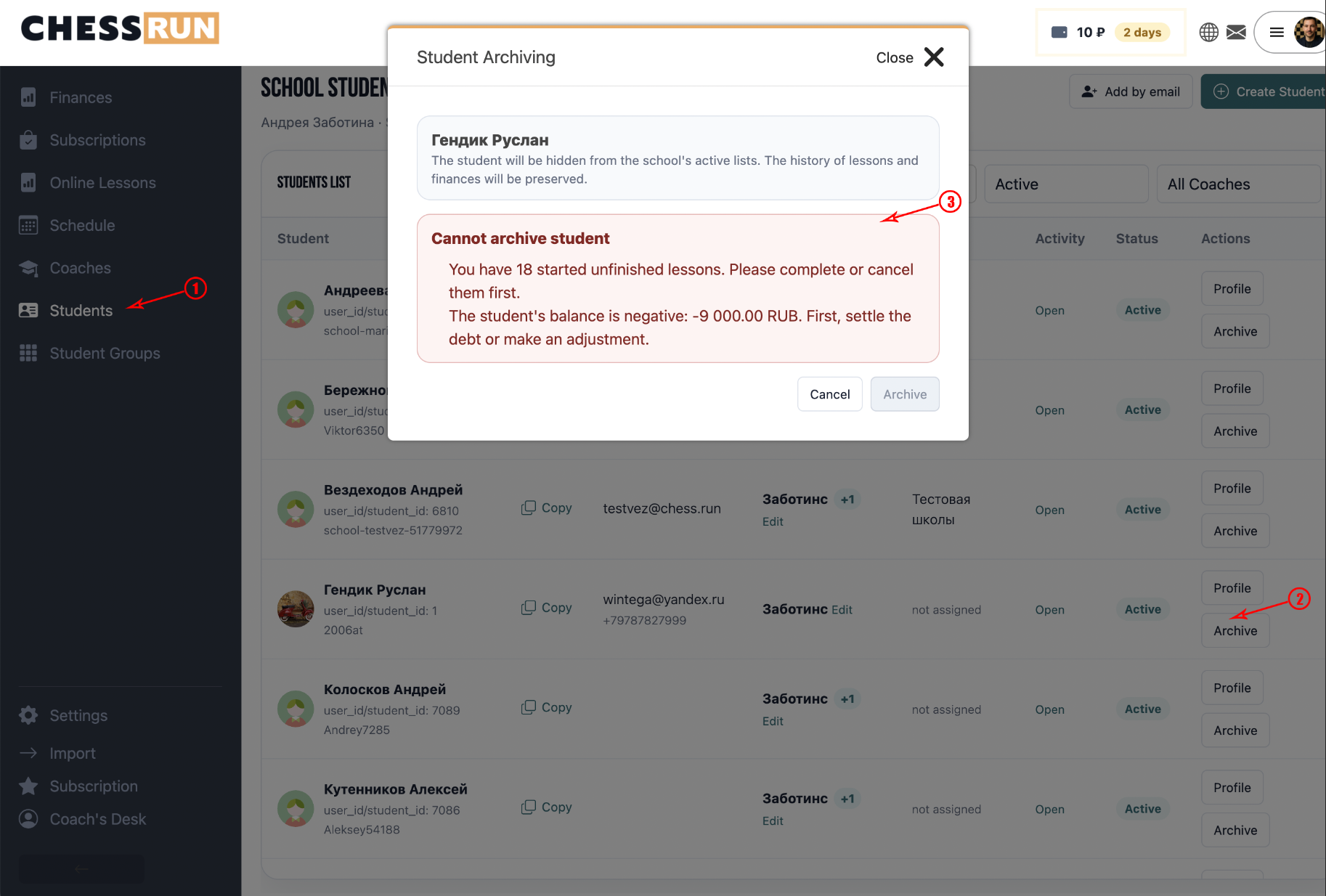1326x896 pixels.
Task: Open Finances in the sidebar
Action: coord(81,97)
